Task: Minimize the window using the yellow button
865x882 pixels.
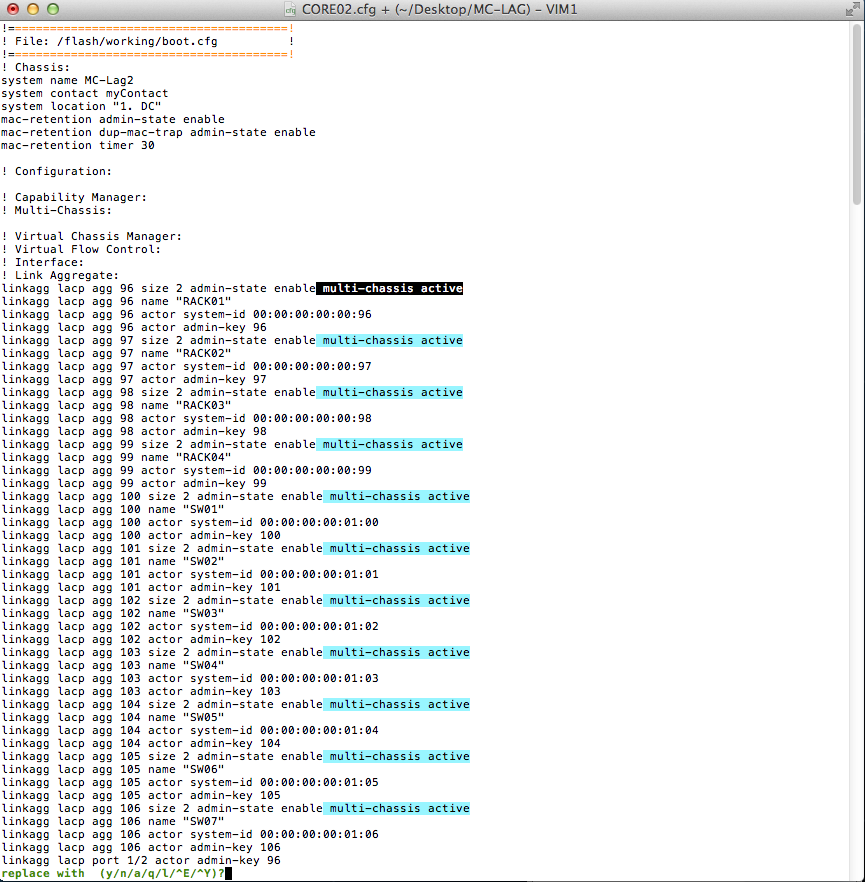Action: click(x=32, y=9)
